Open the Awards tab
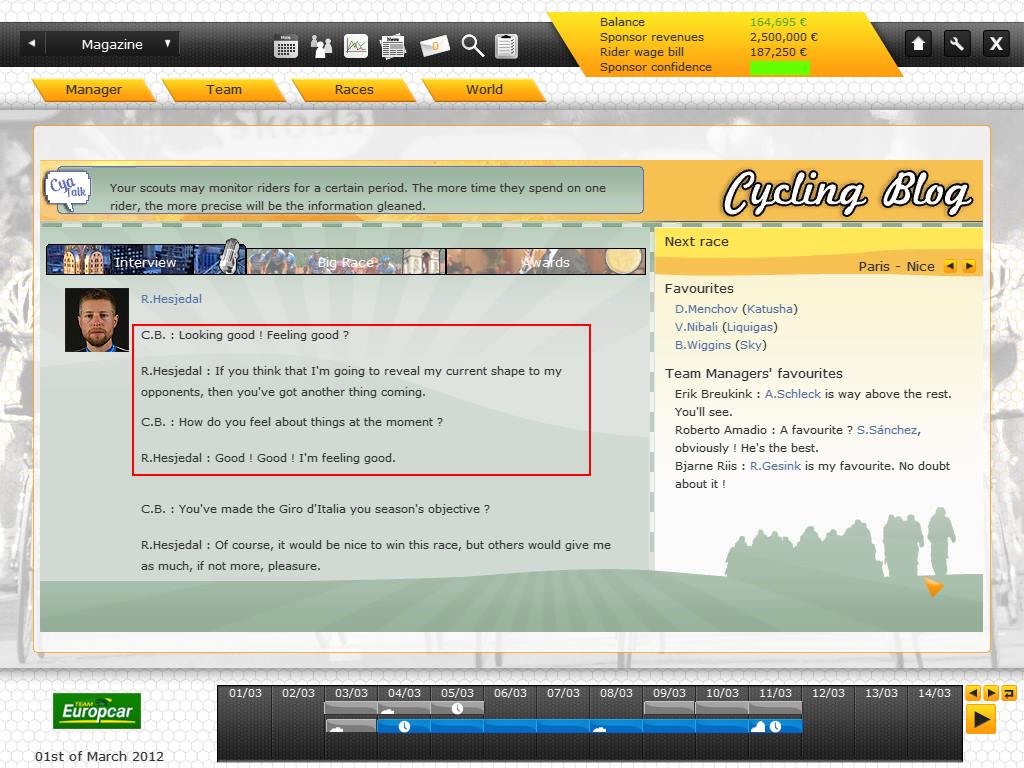Image resolution: width=1024 pixels, height=768 pixels. point(546,262)
